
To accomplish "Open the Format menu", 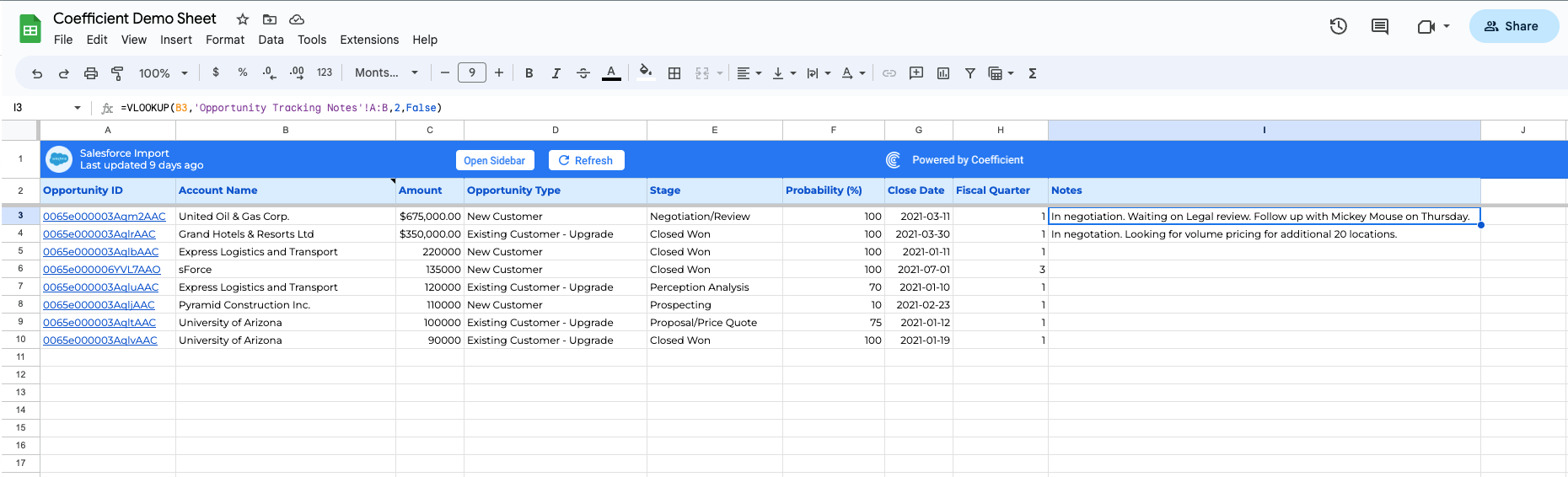I will (225, 40).
